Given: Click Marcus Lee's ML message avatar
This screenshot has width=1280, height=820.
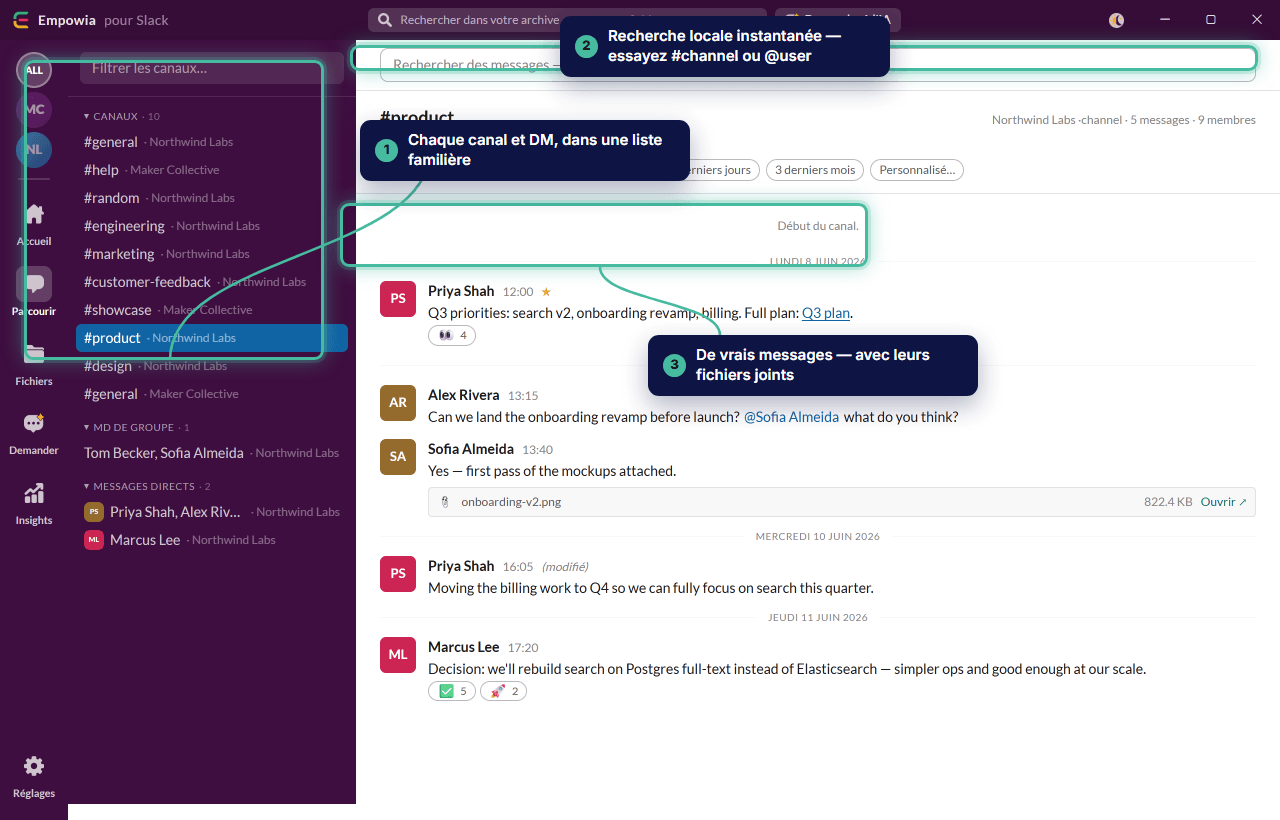Looking at the screenshot, I should (398, 655).
